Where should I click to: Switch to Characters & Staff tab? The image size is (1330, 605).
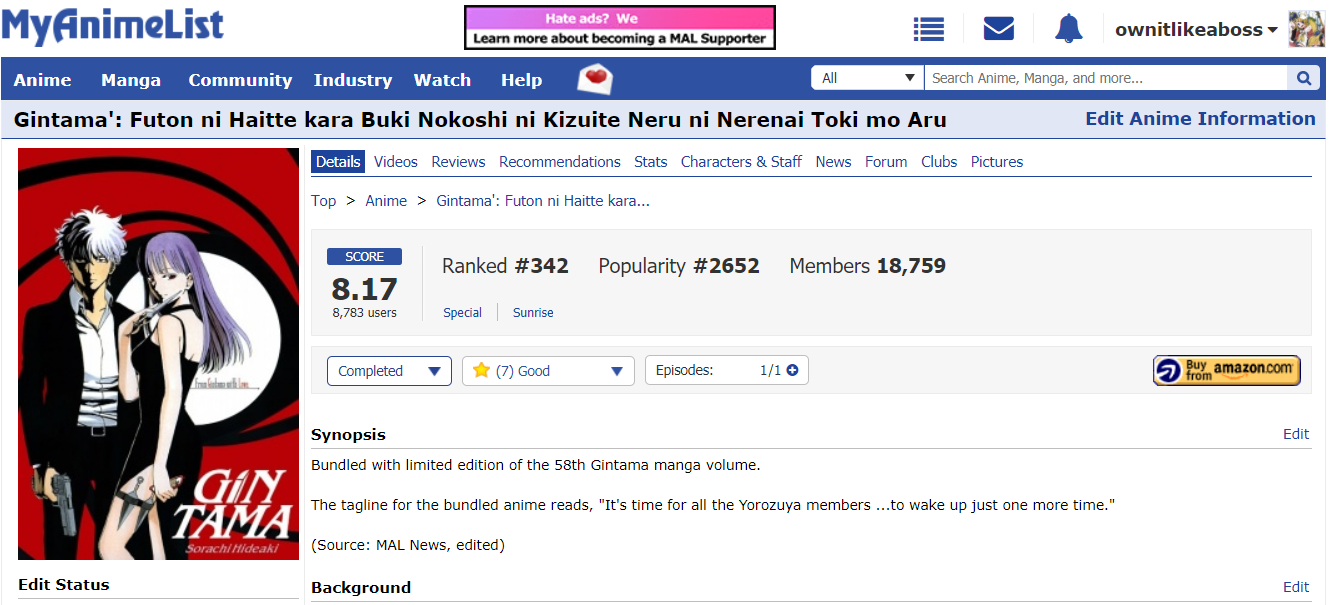[741, 162]
